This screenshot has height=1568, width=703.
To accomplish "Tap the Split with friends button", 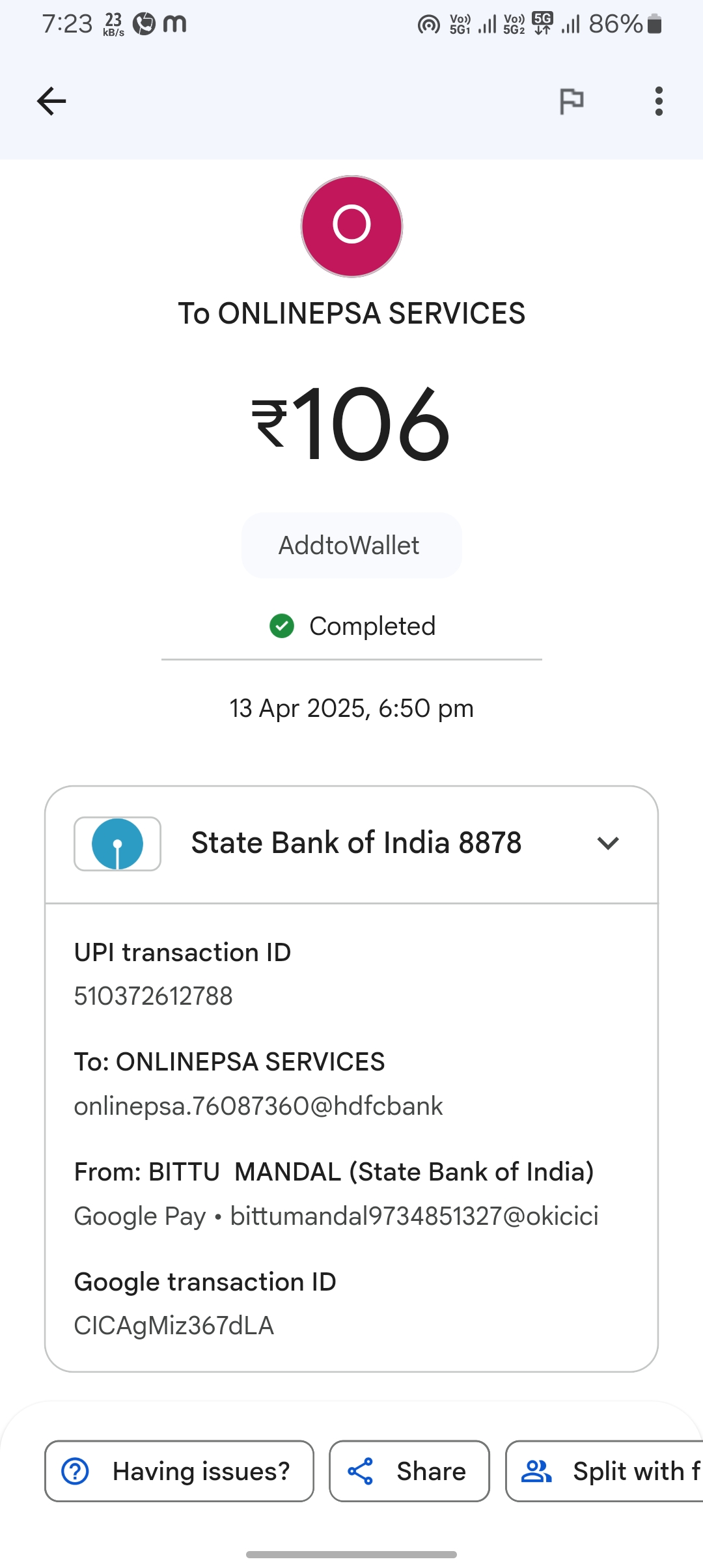I will click(605, 1471).
